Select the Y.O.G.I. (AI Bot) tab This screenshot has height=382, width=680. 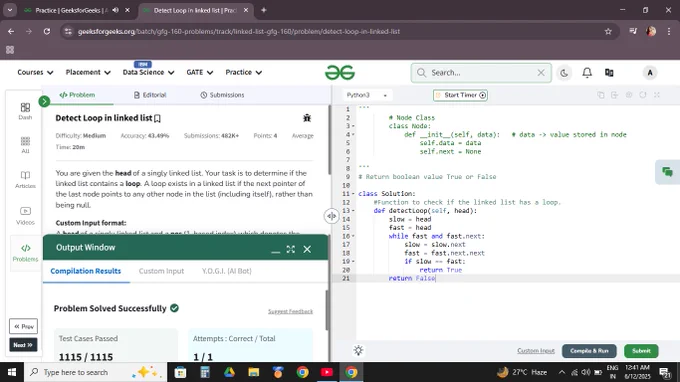(226, 271)
